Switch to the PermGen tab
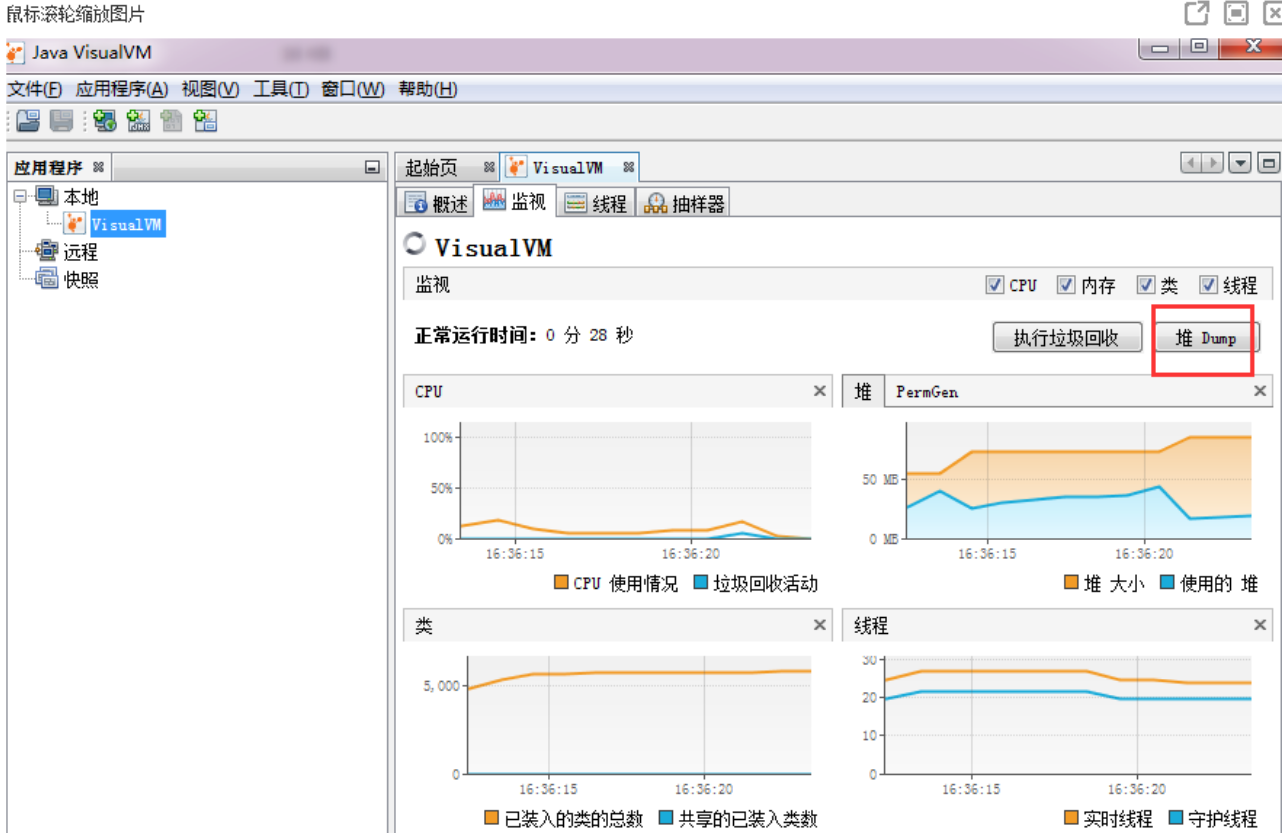Viewport: 1282px width, 833px height. pos(926,391)
